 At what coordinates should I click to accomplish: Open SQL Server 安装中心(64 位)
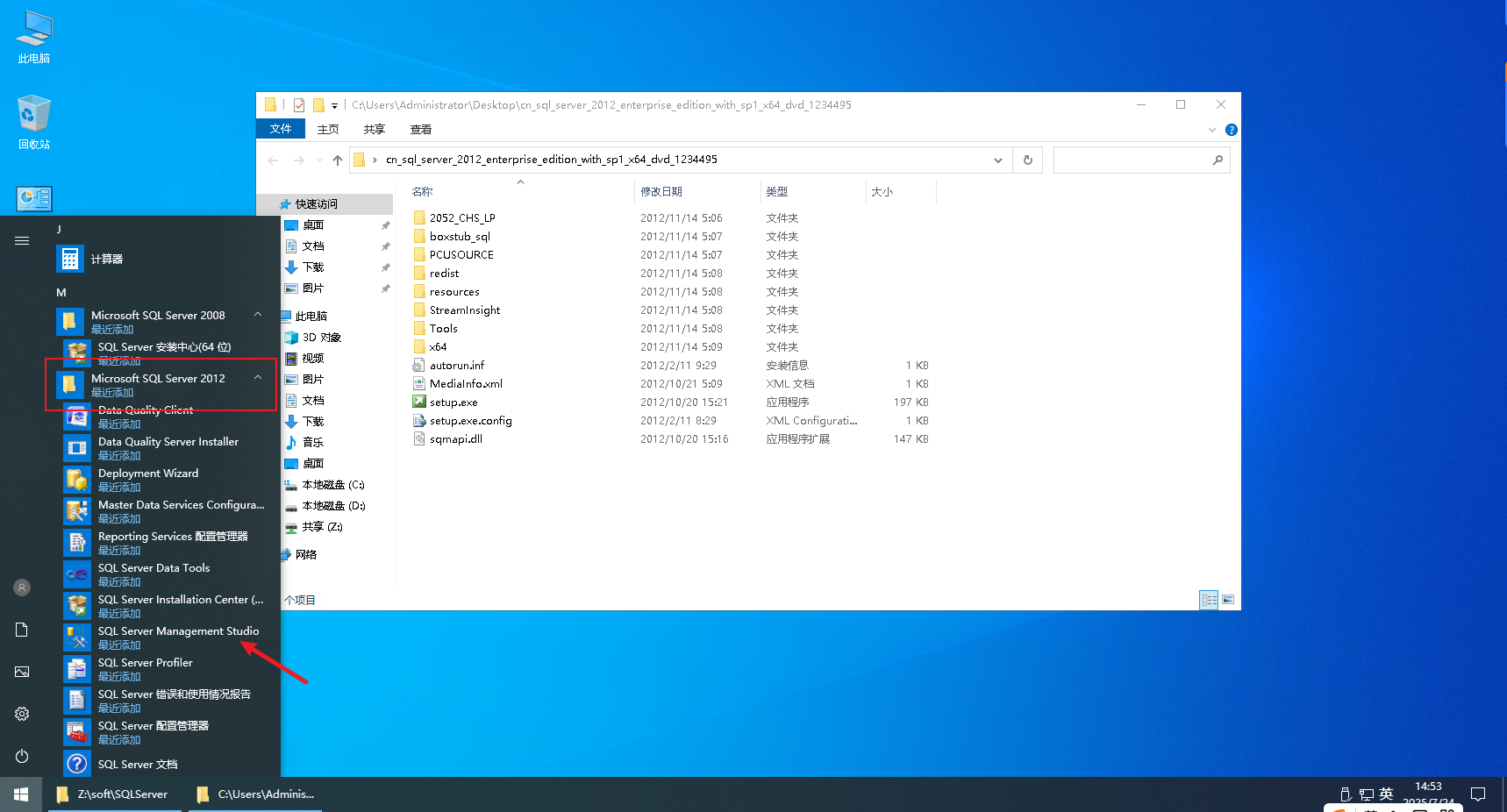click(162, 353)
